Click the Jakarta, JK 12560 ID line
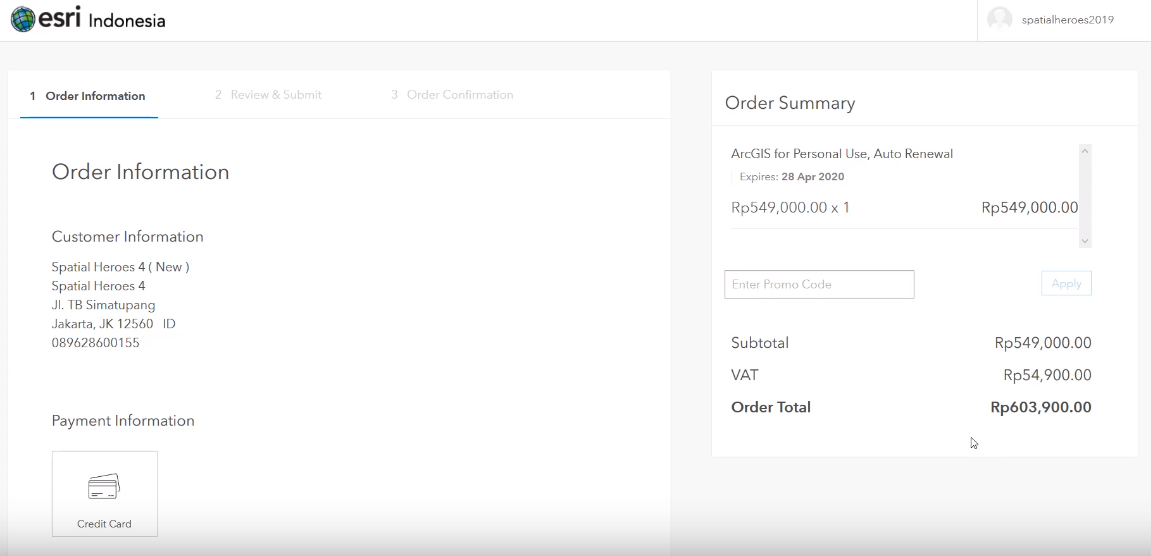The image size is (1151, 556). 114,323
